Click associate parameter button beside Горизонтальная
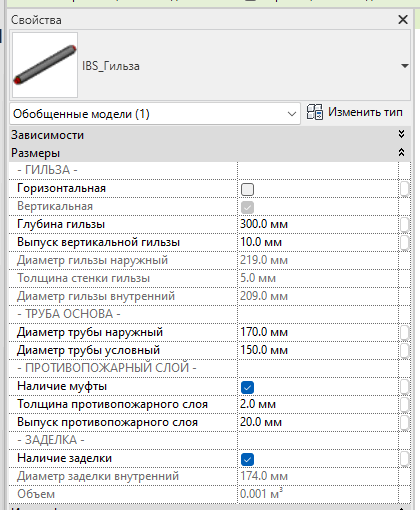Image resolution: width=420 pixels, height=510 pixels. pyautogui.click(x=404, y=189)
